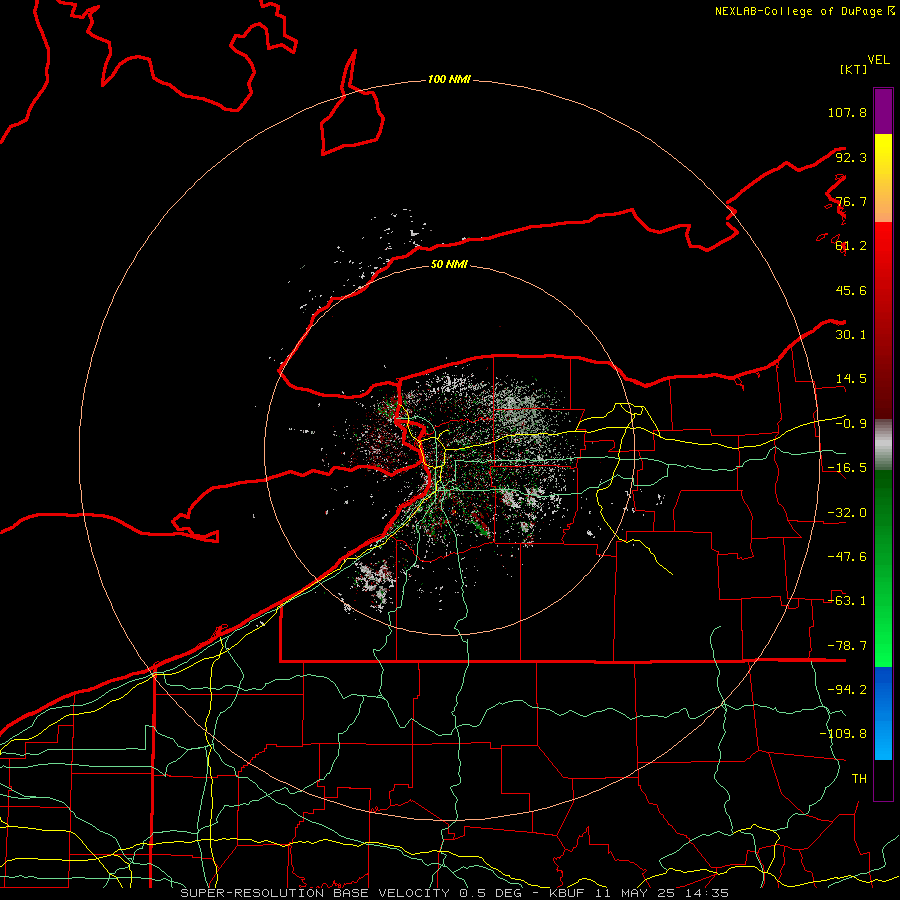Click the -32.0 legend value
The height and width of the screenshot is (900, 900).
tap(847, 513)
